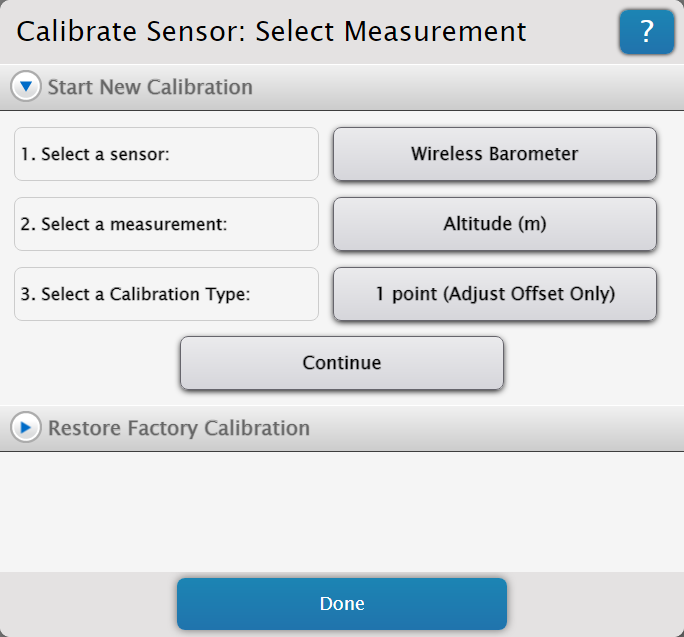Select the Restore Factory Calibration heading text
684x637 pixels.
pyautogui.click(x=179, y=428)
